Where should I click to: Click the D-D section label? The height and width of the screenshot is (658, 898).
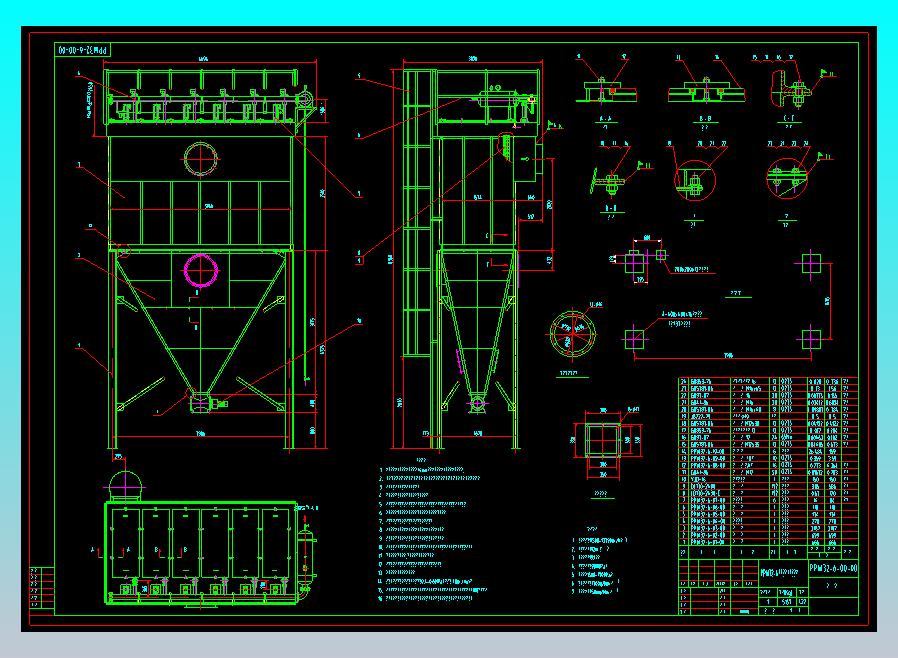coord(611,208)
